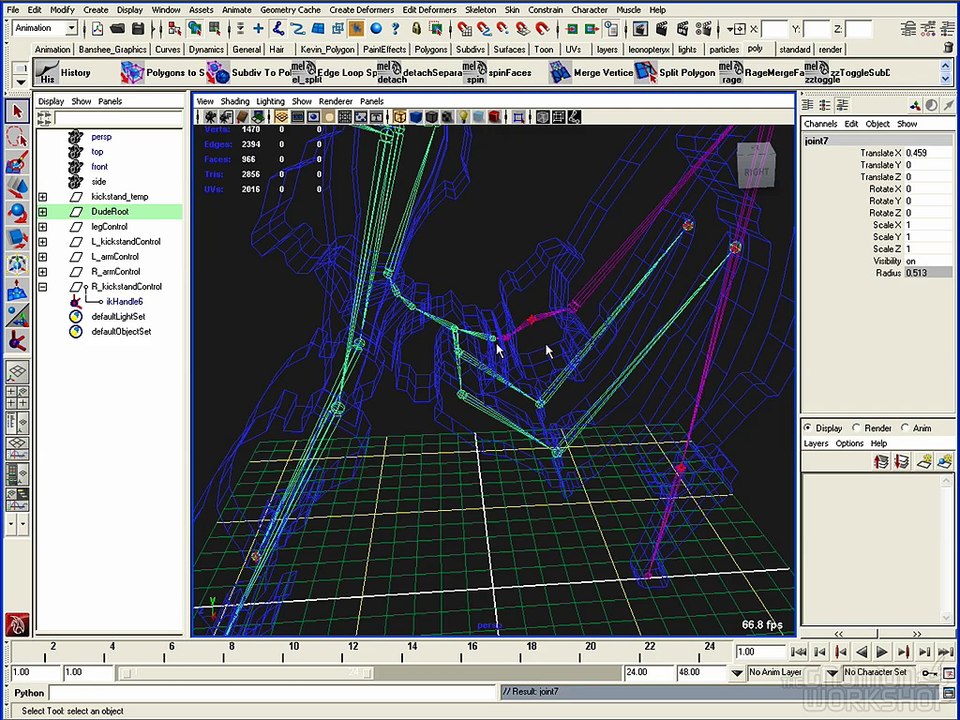Click the Smooth Shade All blue cube icon
960x720 pixels.
tap(416, 117)
